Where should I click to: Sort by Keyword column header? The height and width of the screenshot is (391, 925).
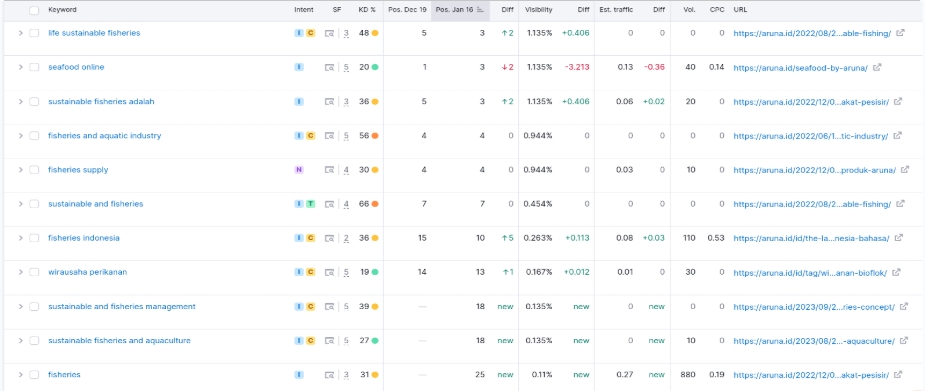tap(62, 10)
